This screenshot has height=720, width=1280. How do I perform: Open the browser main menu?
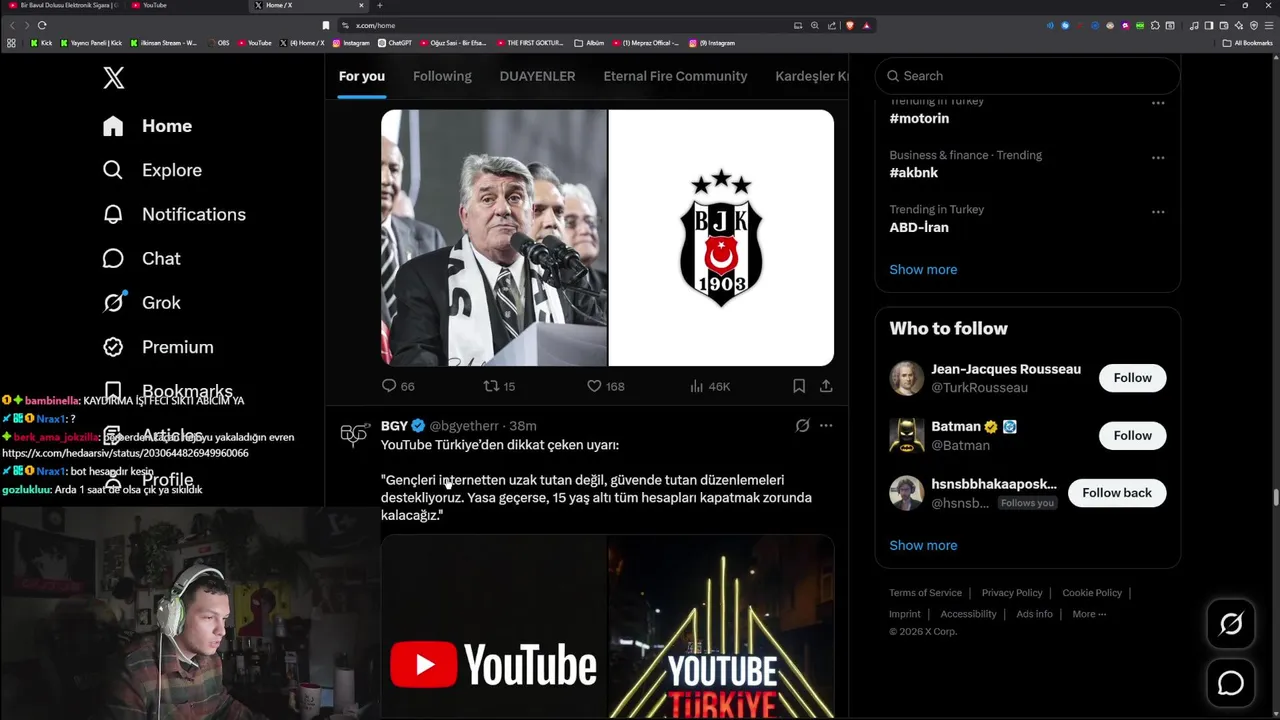point(1269,25)
